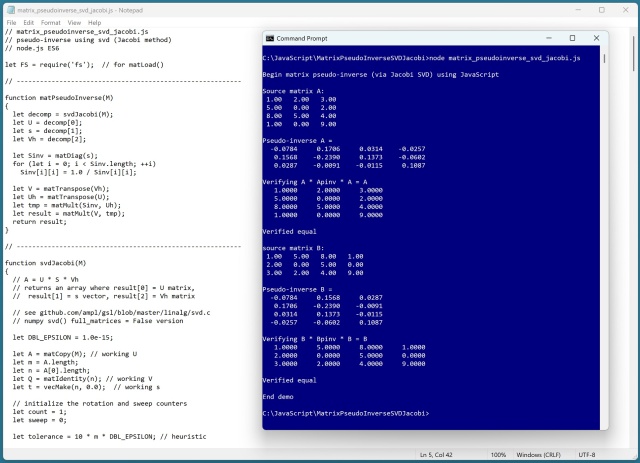Click the final command prompt input line
The height and width of the screenshot is (463, 640).
[x=346, y=413]
